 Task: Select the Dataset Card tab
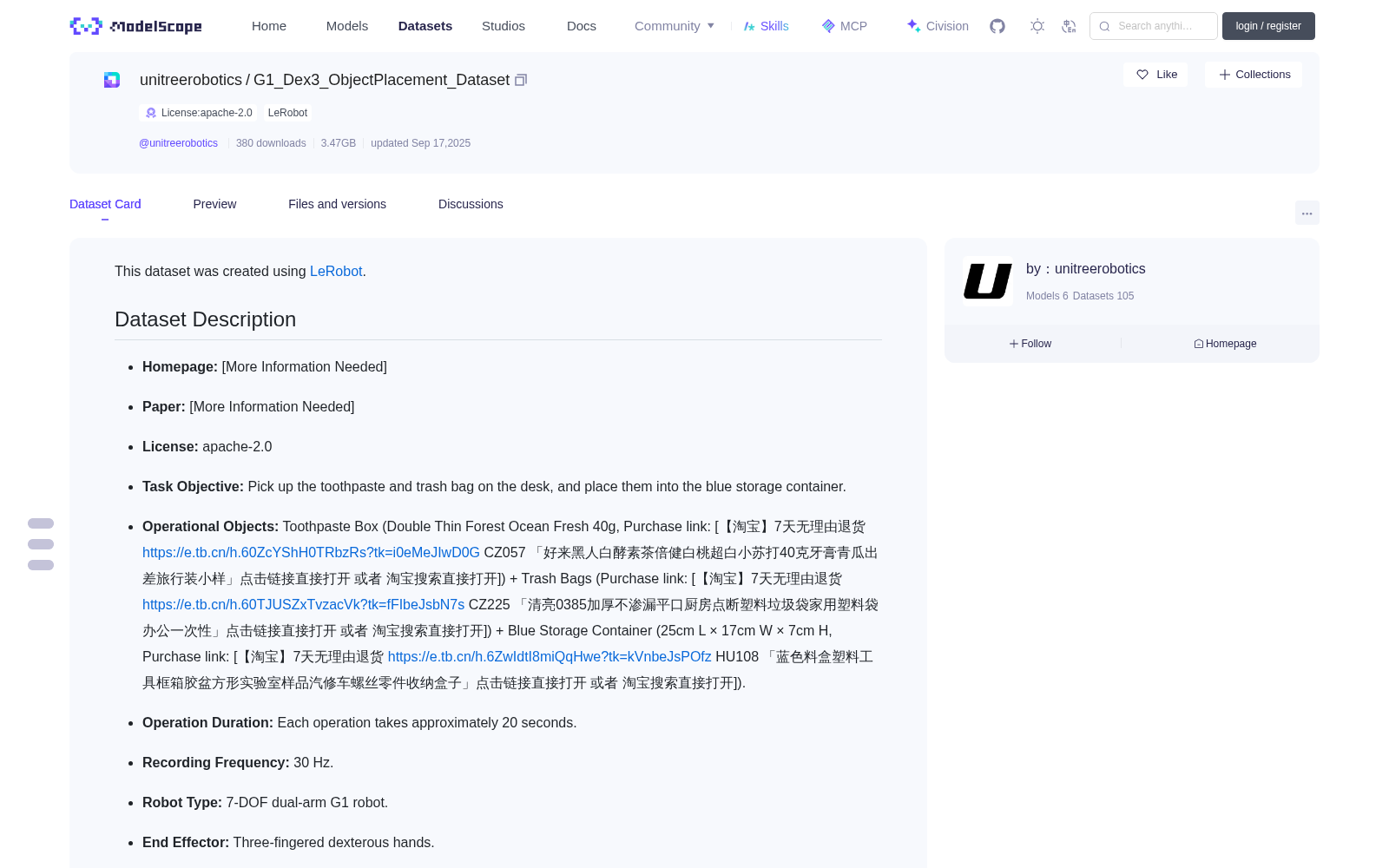[x=105, y=204]
